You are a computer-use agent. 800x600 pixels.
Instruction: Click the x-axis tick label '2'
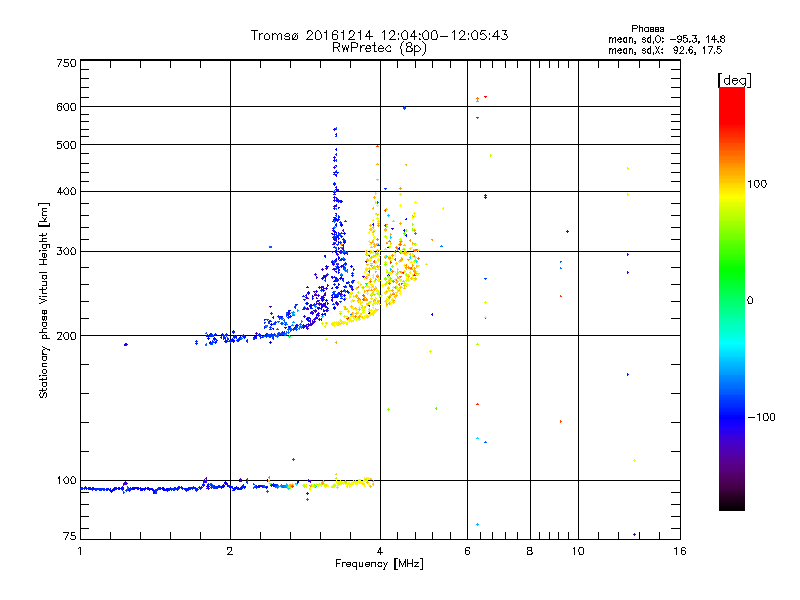coord(230,551)
